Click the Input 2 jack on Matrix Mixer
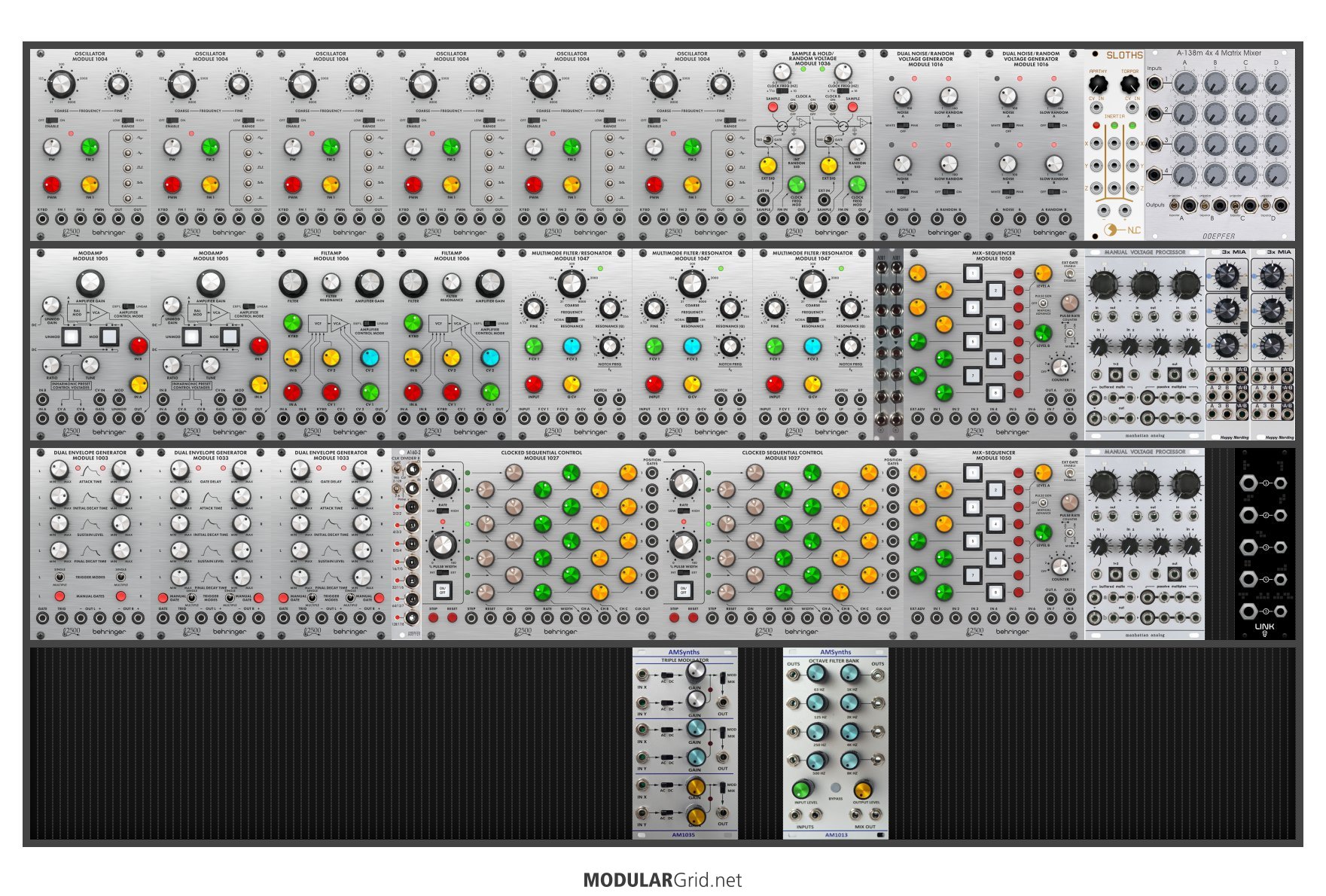This screenshot has width=1326, height=896. [x=1154, y=113]
